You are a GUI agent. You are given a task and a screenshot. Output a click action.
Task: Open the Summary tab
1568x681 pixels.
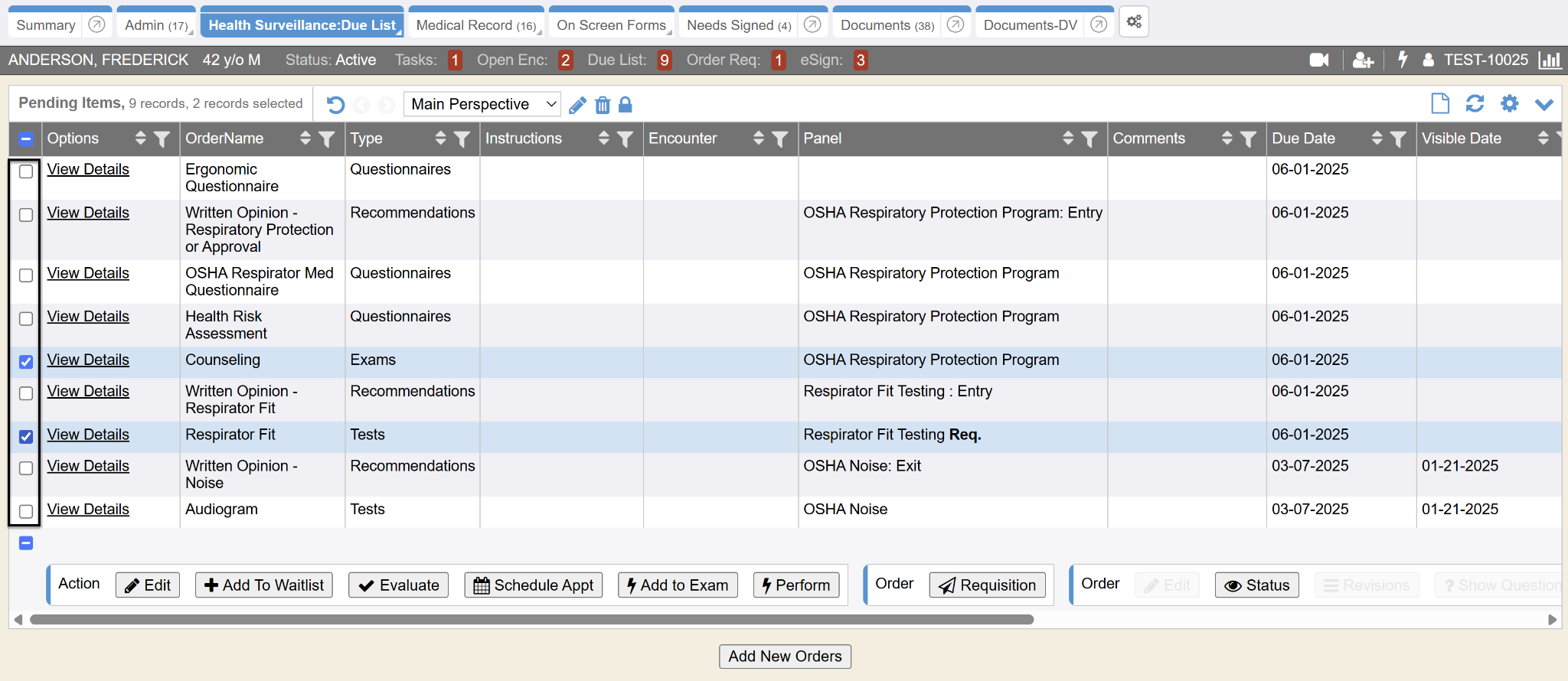pyautogui.click(x=46, y=25)
